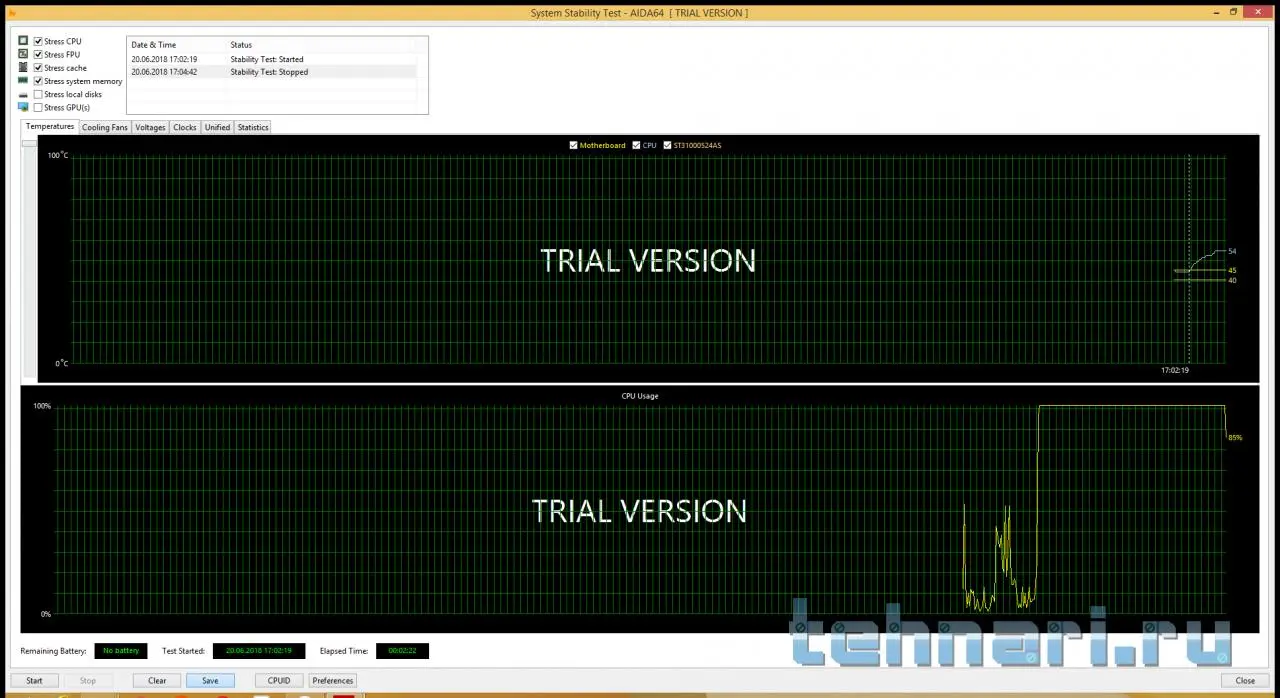Click the Start button
Viewport: 1280px width, 698px height.
tap(34, 680)
